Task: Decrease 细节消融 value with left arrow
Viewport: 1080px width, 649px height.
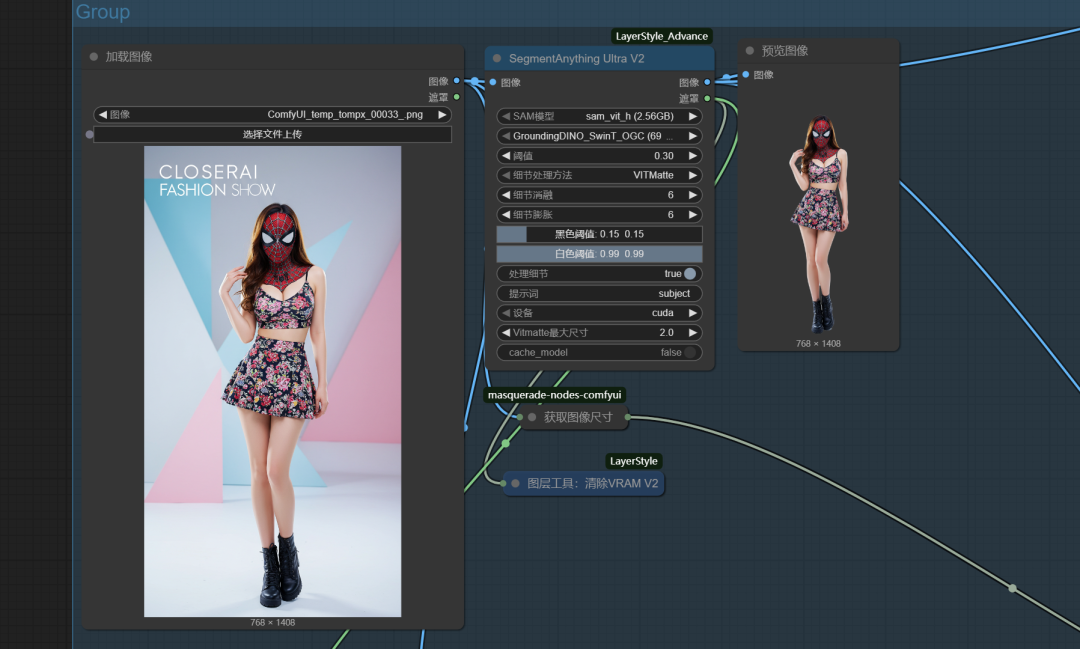Action: tap(506, 195)
